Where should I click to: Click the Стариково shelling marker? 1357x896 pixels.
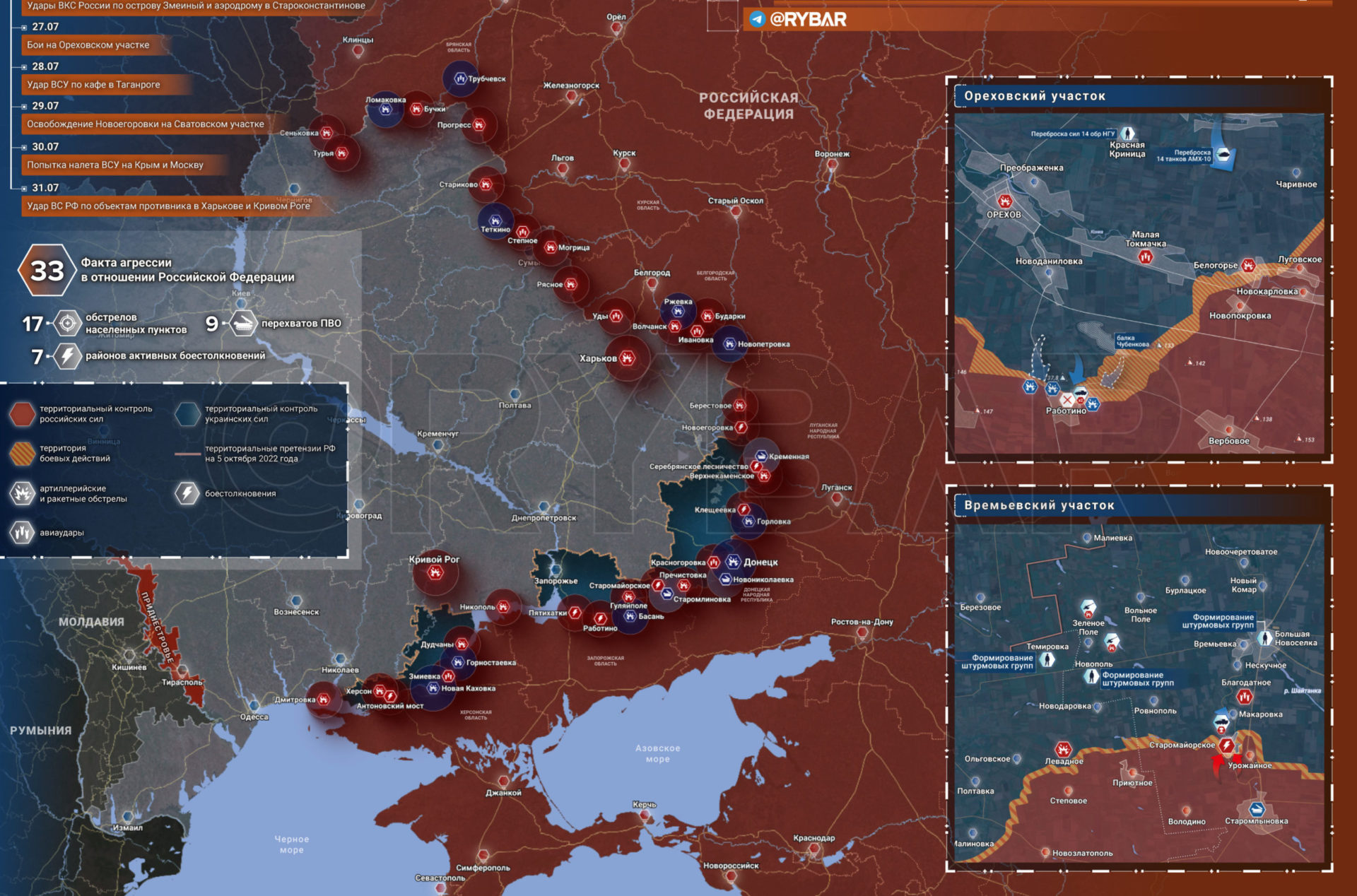point(486,184)
